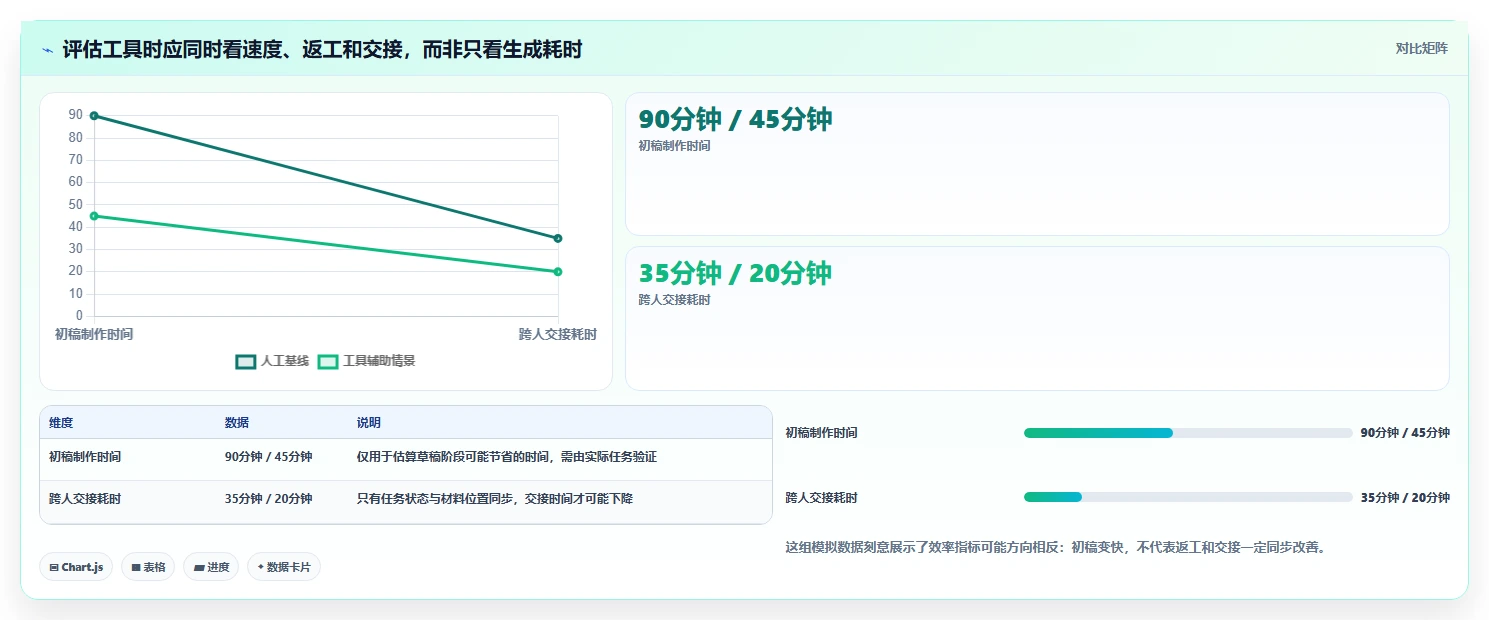Click the progress value 35分钟 / 20分钟
Image resolution: width=1489 pixels, height=620 pixels.
coord(1405,497)
